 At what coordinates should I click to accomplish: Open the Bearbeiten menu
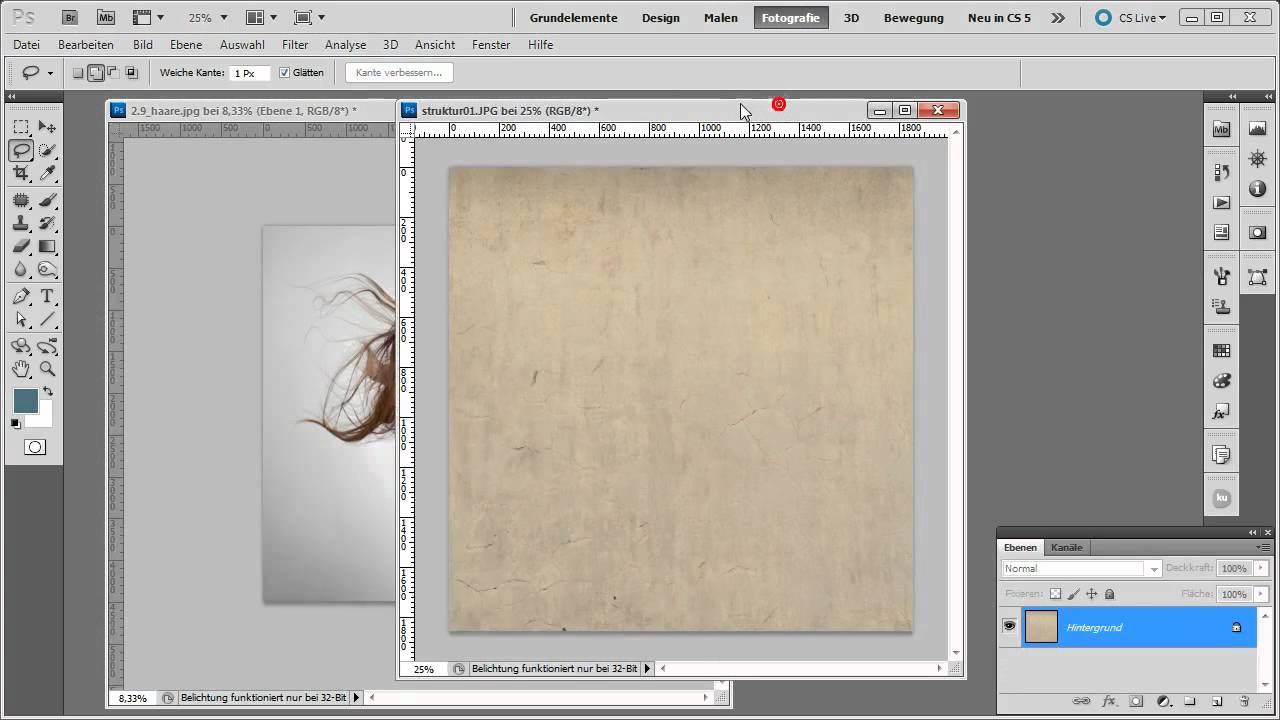pos(86,45)
